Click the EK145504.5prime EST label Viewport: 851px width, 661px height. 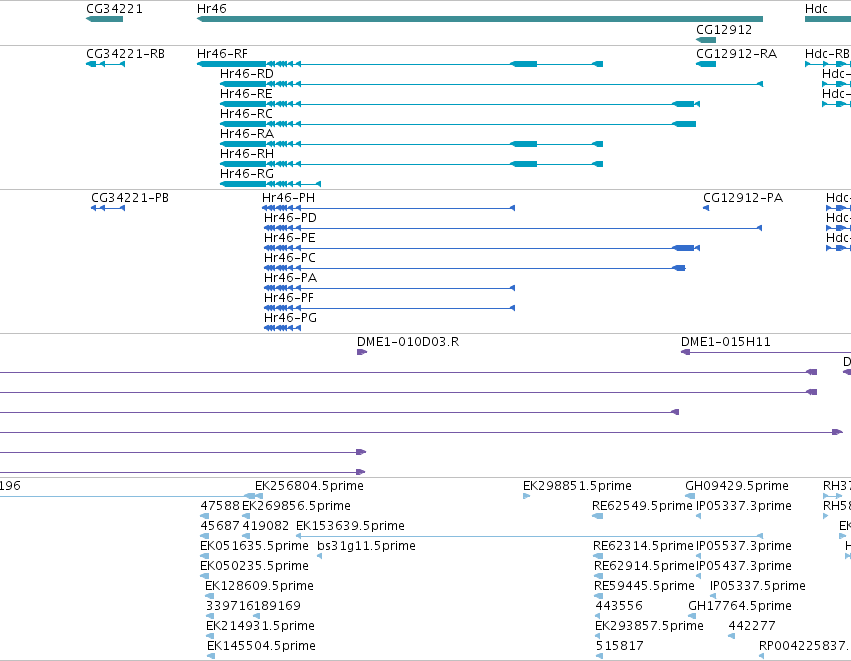[x=262, y=646]
